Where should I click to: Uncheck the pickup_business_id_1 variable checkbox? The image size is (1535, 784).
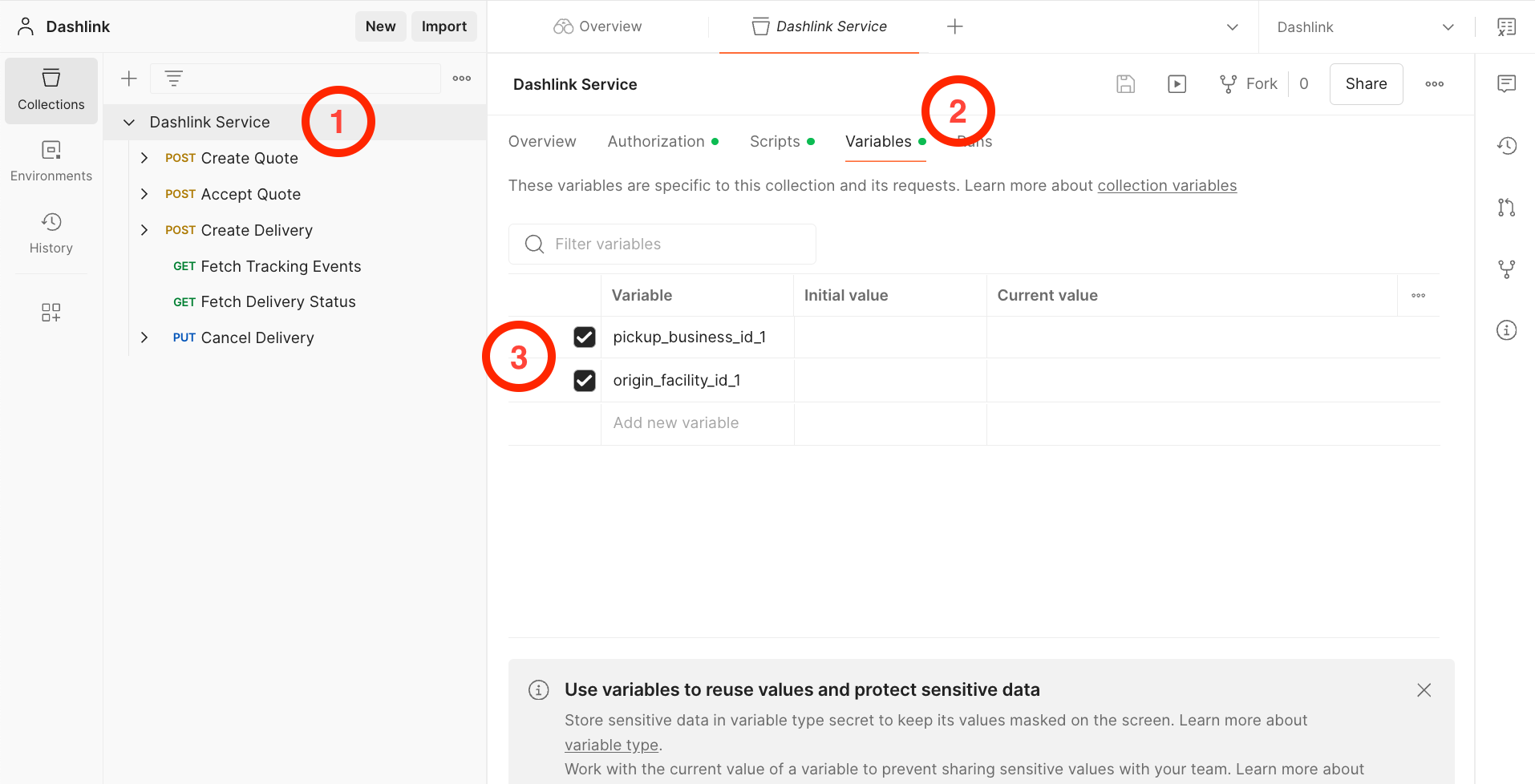585,337
